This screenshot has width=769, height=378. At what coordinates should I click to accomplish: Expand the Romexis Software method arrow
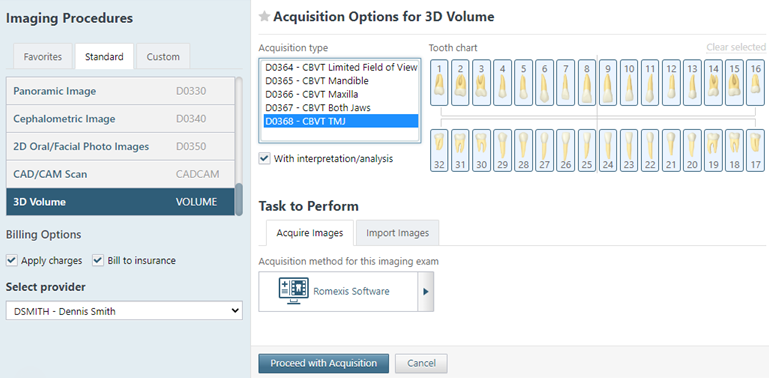click(x=426, y=292)
